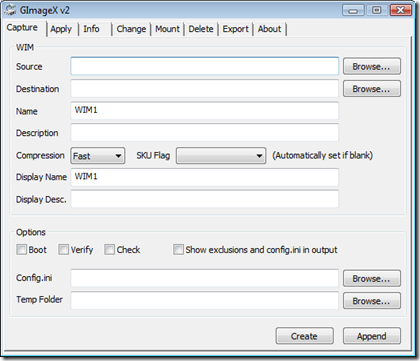Click the Create button
Viewport: 420px width, 361px height.
coord(304,336)
